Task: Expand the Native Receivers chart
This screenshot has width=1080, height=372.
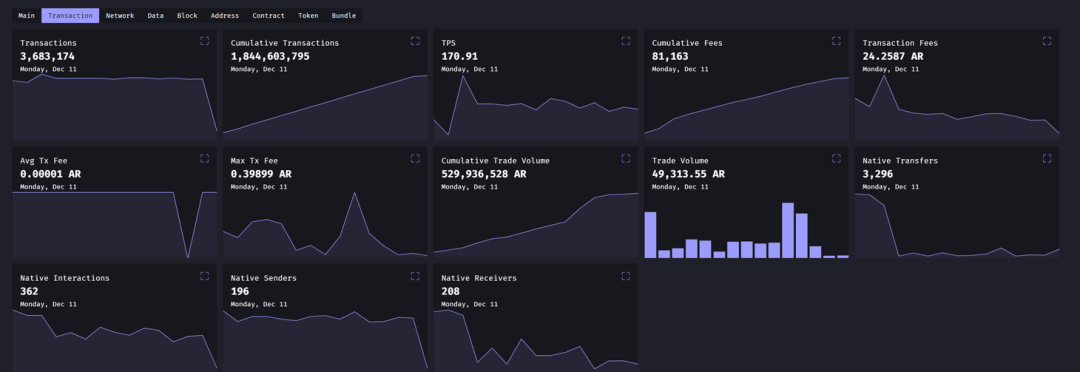Action: tap(626, 276)
